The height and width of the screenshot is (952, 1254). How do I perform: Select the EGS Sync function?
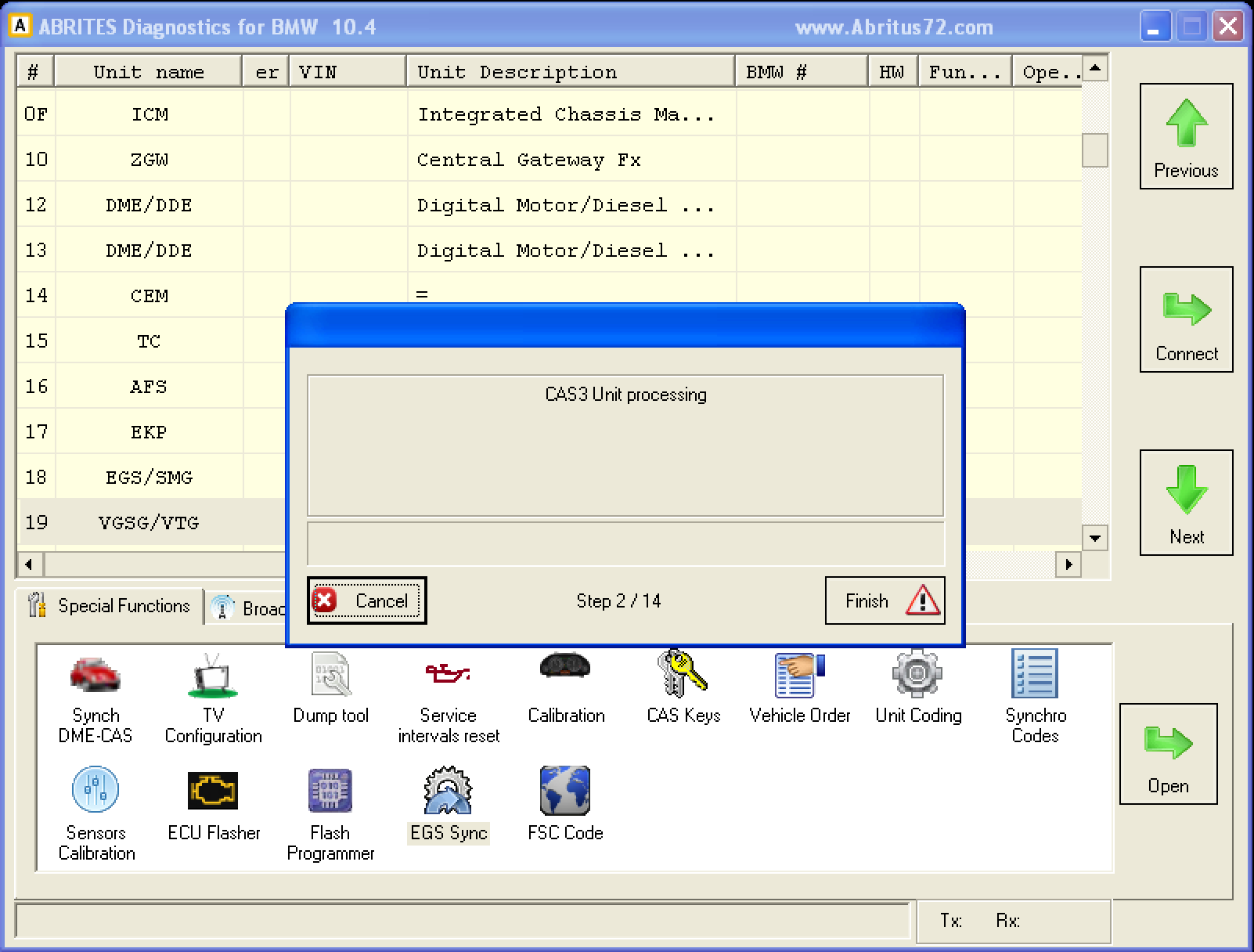point(449,806)
